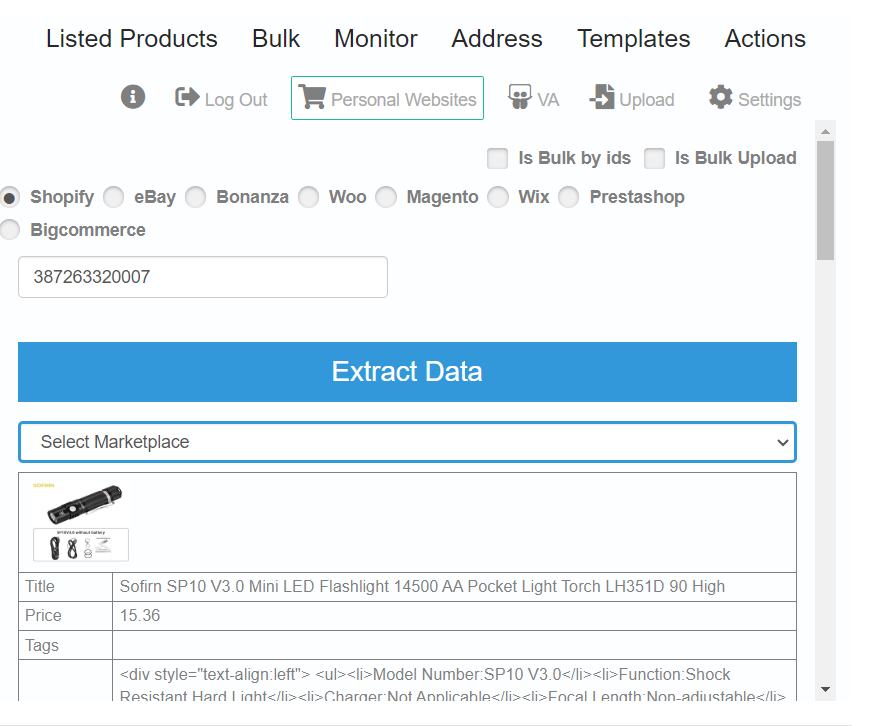The height and width of the screenshot is (726, 882).
Task: Click the flashlight product thumbnail
Action: [x=81, y=522]
